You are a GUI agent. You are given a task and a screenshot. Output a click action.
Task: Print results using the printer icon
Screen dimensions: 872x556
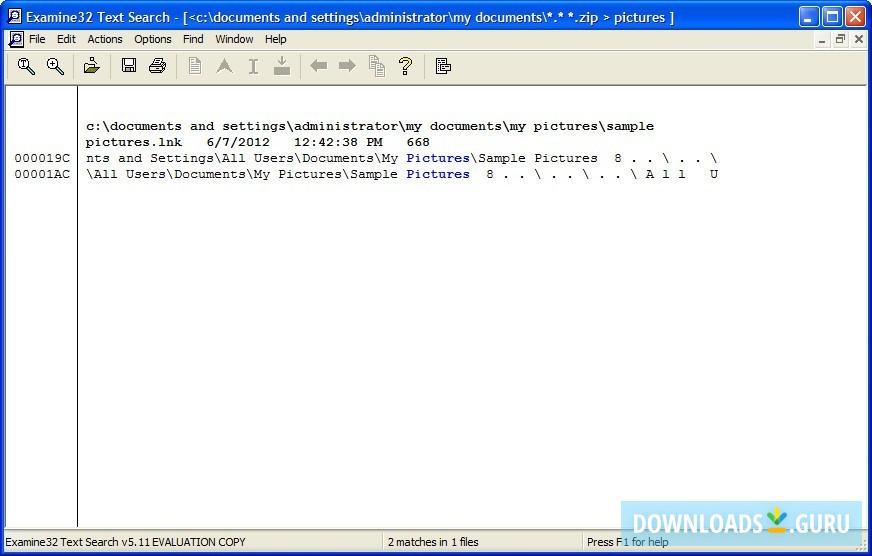157,66
